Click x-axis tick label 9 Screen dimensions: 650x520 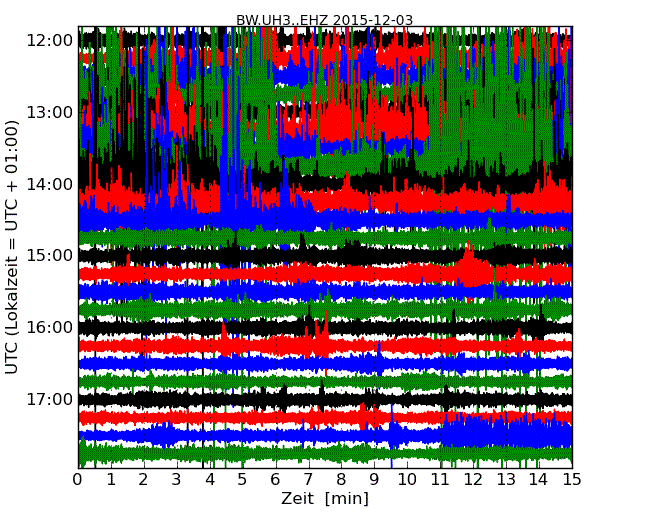coord(374,479)
